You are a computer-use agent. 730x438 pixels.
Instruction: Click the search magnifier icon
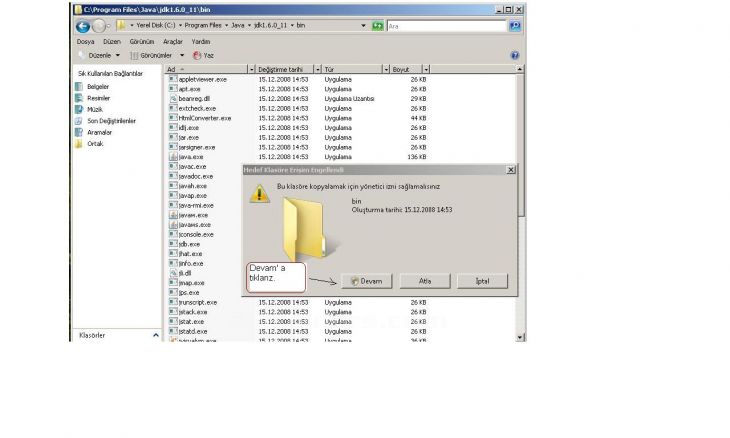[515, 26]
